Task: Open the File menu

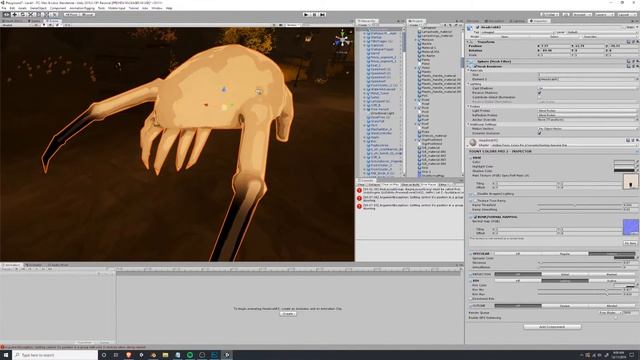Action: pyautogui.click(x=4, y=8)
